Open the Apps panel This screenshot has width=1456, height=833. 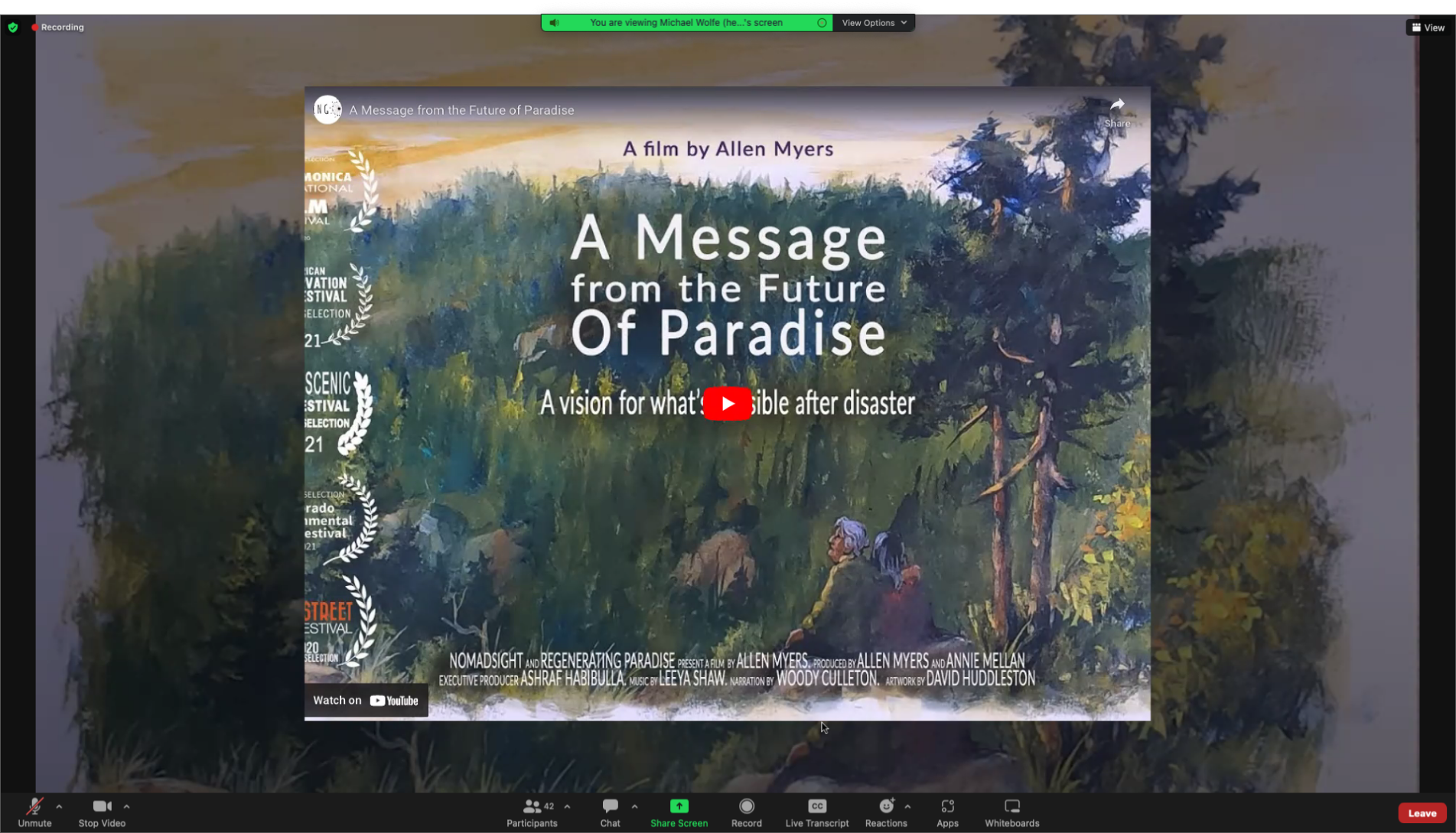[947, 812]
